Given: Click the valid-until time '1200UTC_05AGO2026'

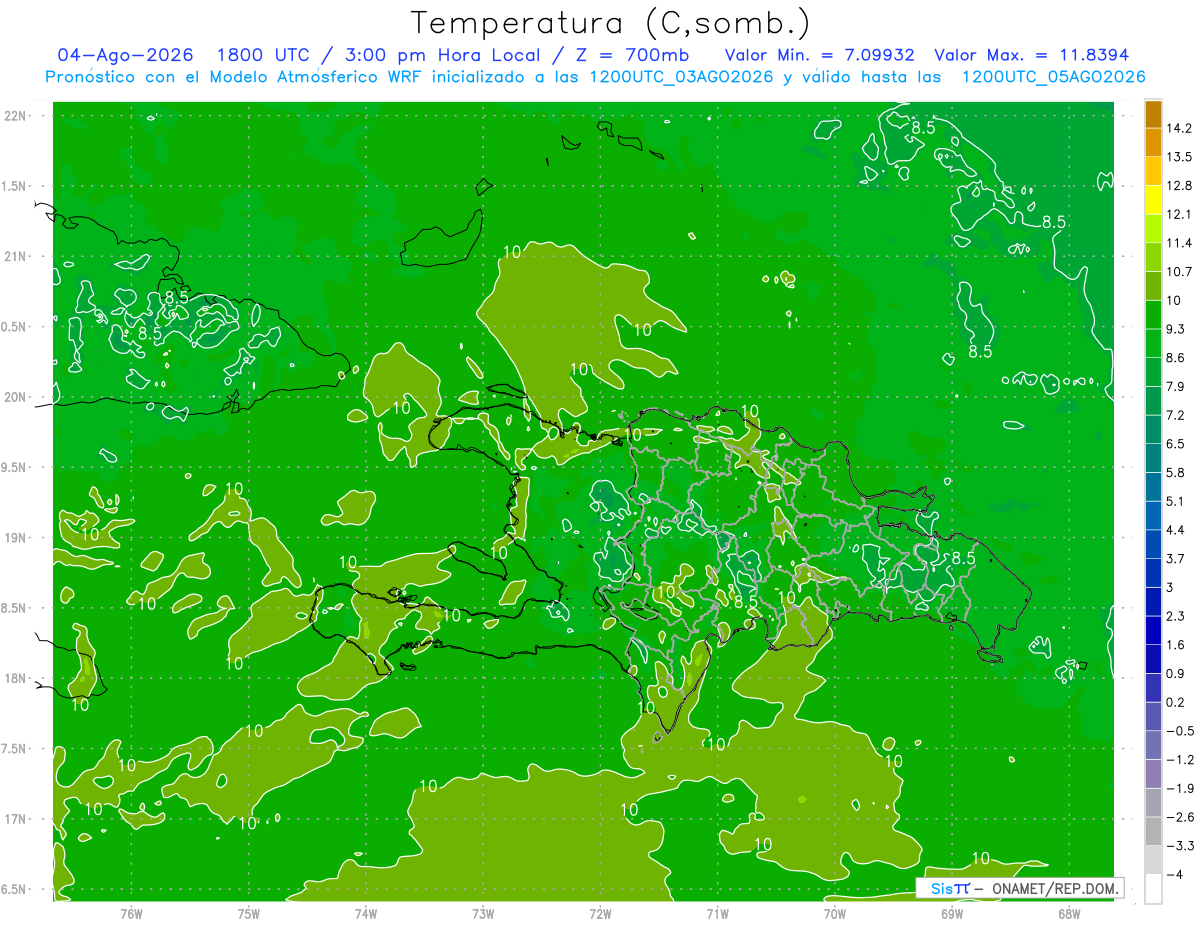Looking at the screenshot, I should [1053, 77].
